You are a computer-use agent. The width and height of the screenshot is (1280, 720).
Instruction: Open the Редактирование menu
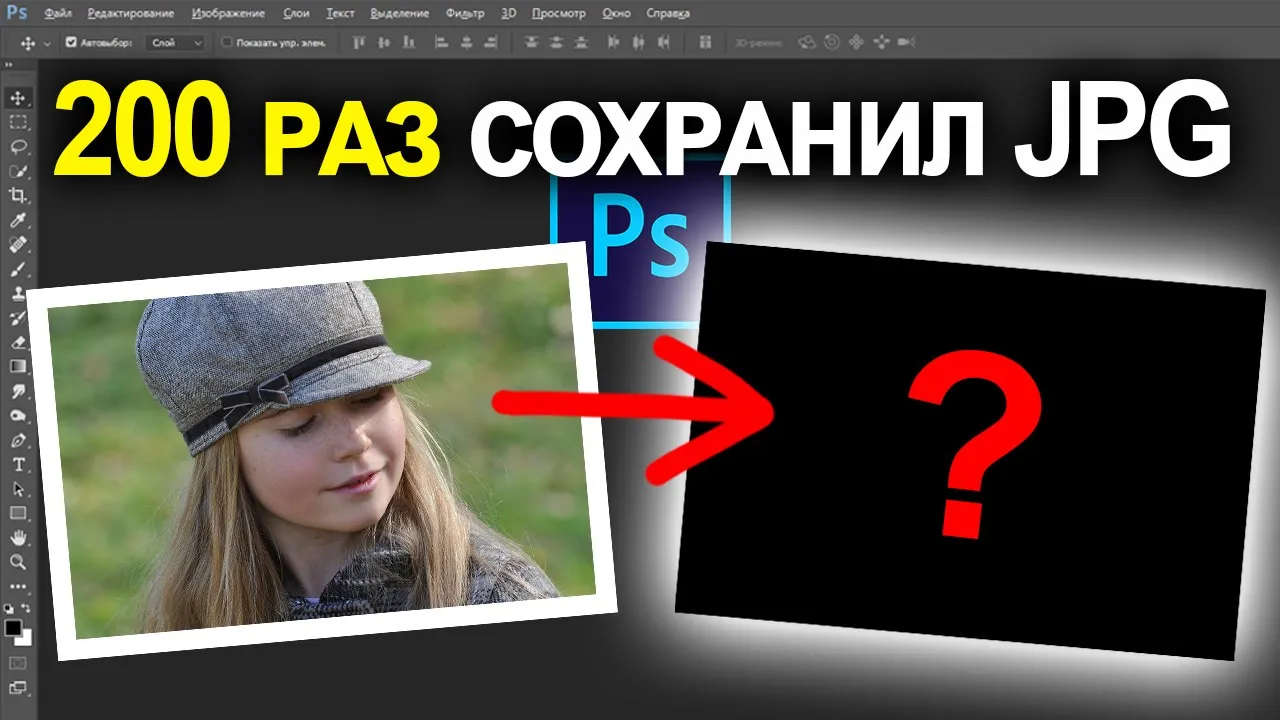(x=130, y=14)
